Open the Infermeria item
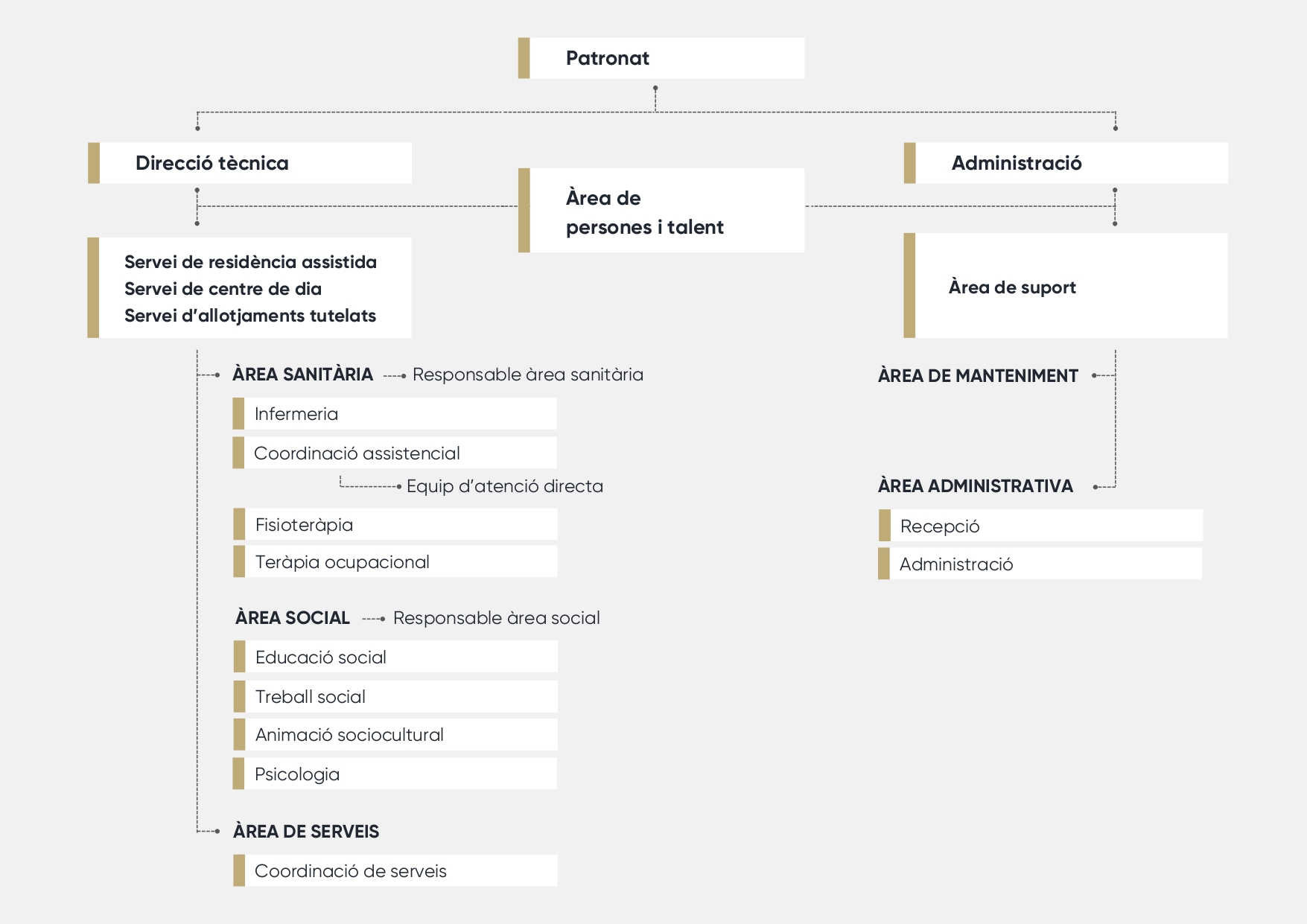 click(394, 414)
